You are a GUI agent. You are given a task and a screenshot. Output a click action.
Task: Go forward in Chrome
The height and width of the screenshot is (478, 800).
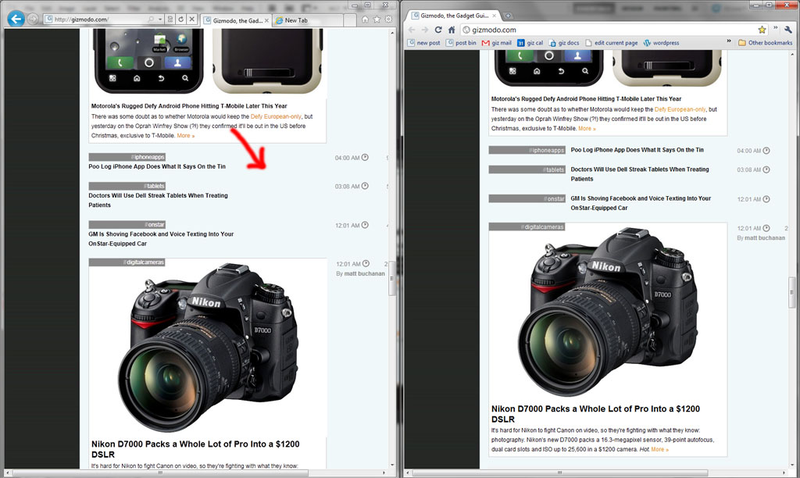click(x=425, y=30)
